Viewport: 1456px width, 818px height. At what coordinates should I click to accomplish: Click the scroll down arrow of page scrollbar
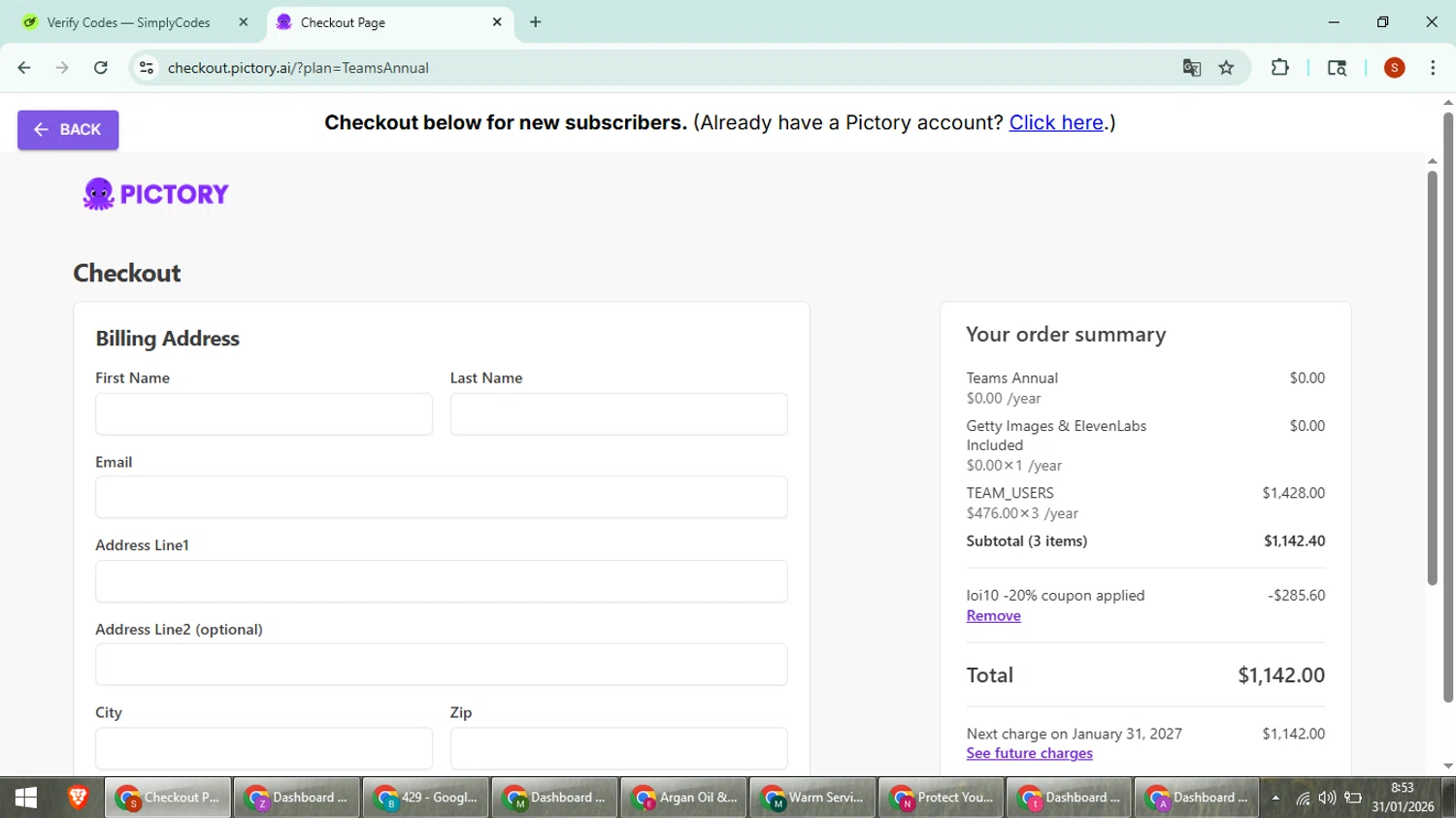(x=1448, y=767)
